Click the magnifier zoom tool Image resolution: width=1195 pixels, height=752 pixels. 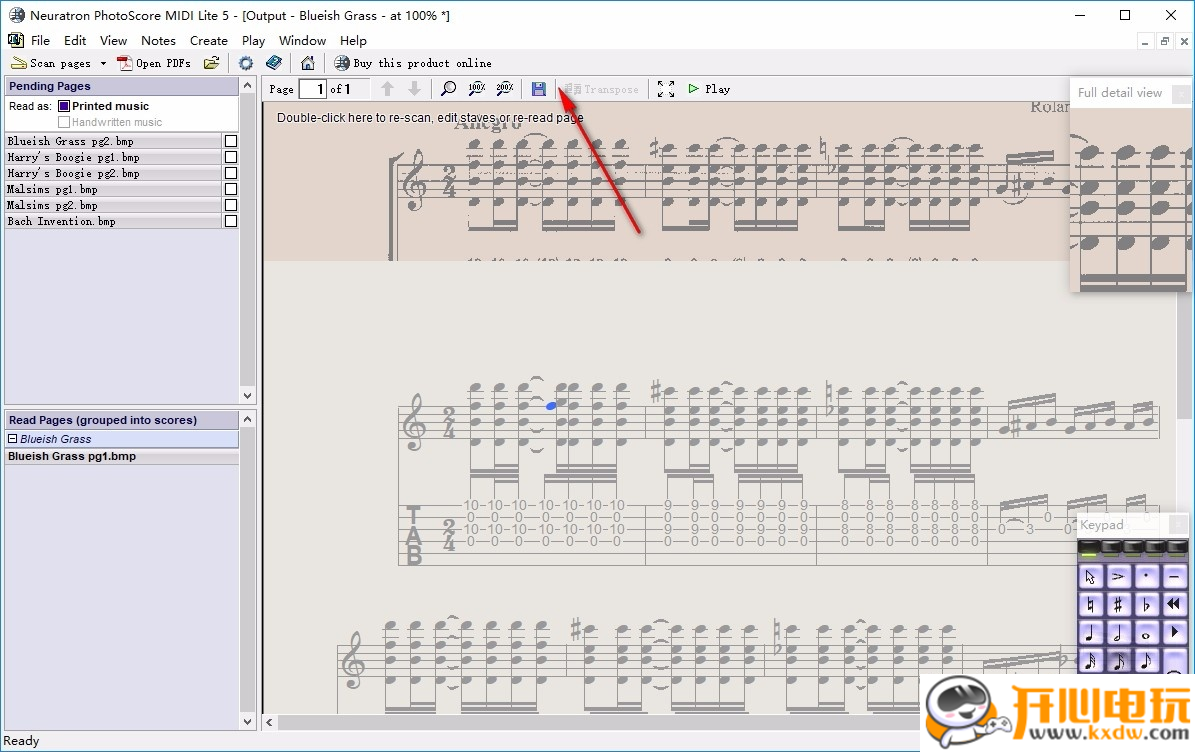click(x=449, y=89)
